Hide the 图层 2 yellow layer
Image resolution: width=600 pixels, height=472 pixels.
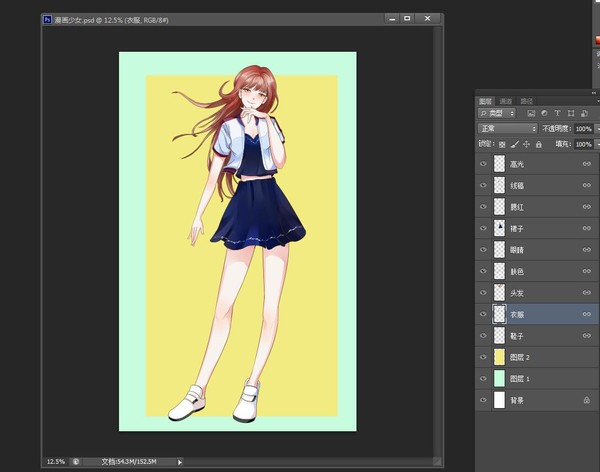coord(483,357)
